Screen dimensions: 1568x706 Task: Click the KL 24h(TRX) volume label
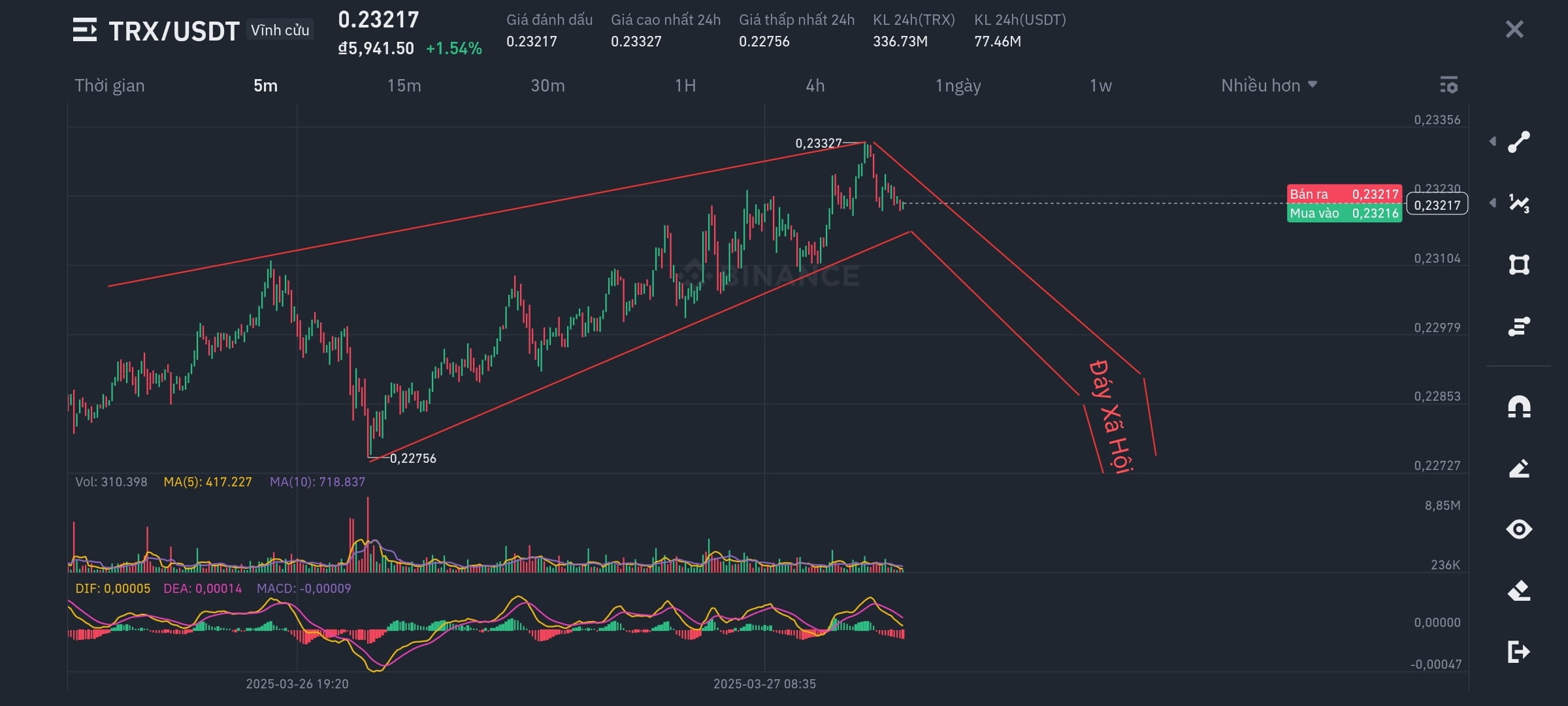913,20
